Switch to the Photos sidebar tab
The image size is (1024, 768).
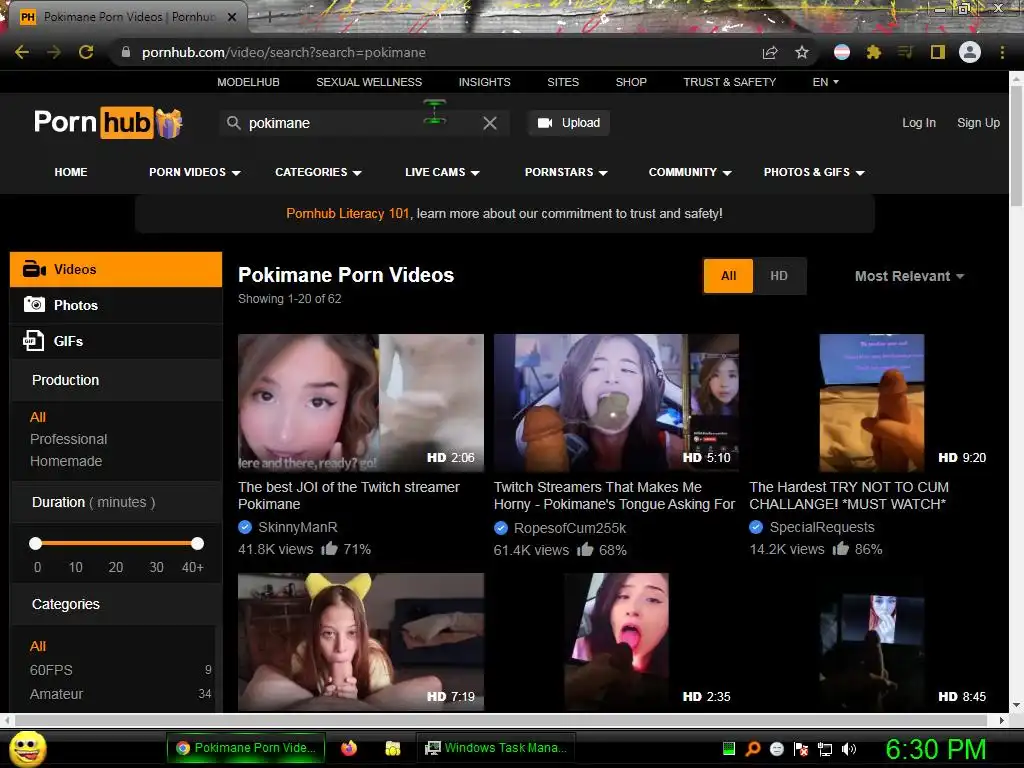(116, 305)
